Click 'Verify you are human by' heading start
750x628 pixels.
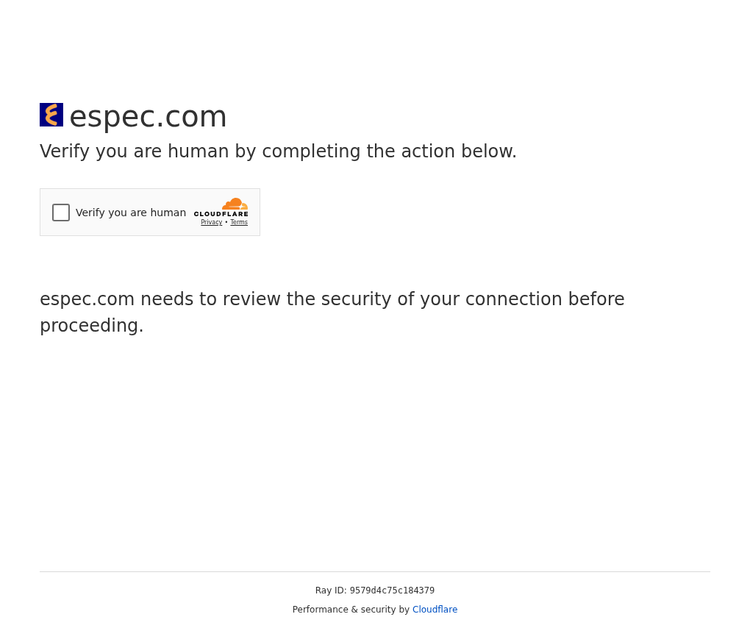point(148,151)
